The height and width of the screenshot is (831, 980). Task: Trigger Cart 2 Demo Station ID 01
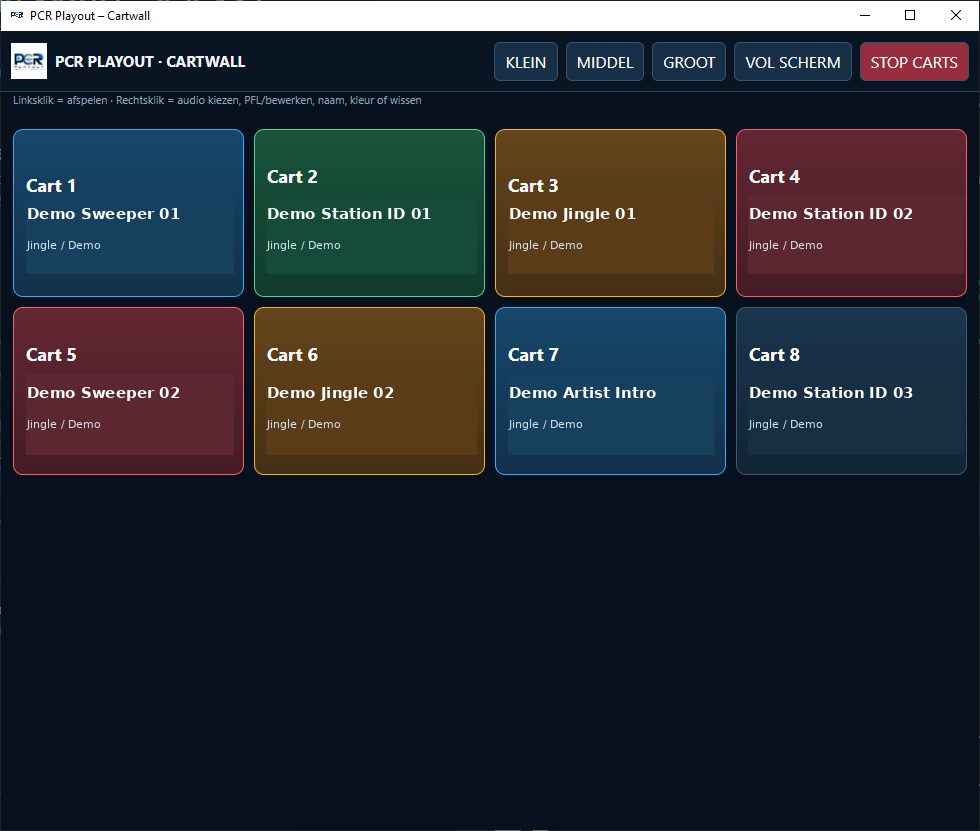tap(369, 213)
